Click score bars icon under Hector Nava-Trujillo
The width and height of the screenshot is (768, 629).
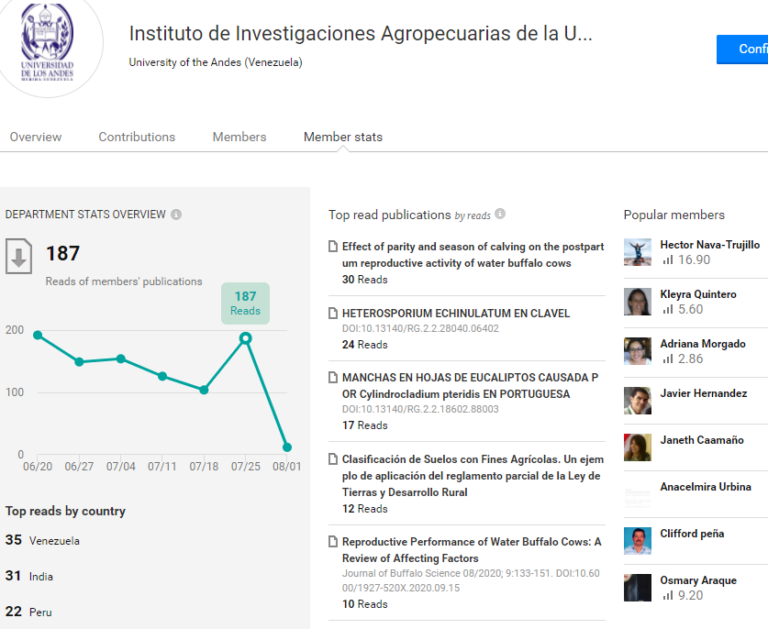click(668, 260)
